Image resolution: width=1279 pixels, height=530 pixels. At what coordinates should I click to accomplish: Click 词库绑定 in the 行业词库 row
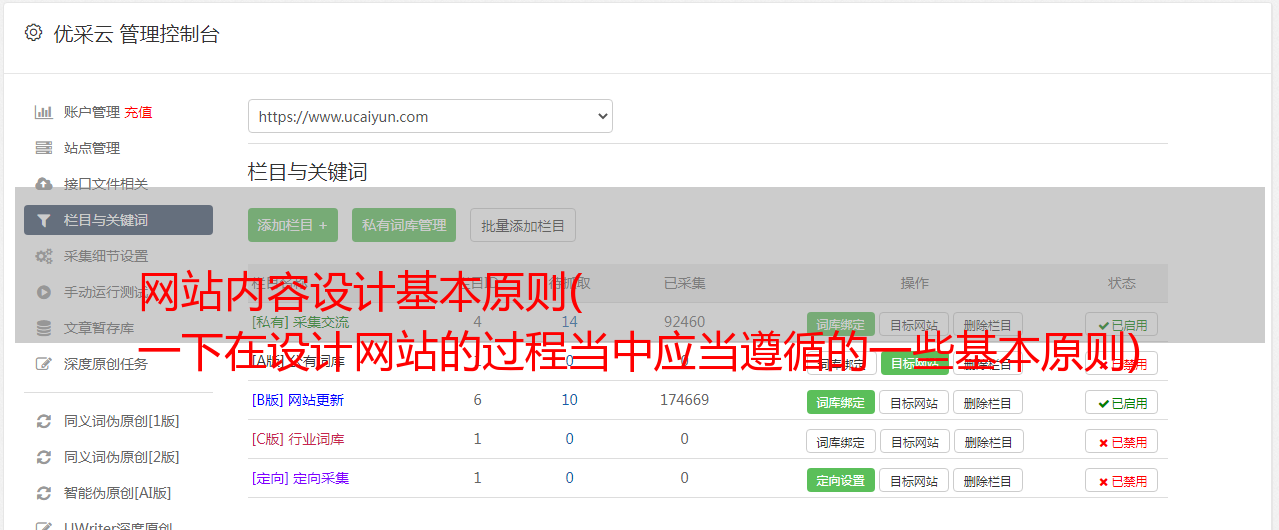840,441
